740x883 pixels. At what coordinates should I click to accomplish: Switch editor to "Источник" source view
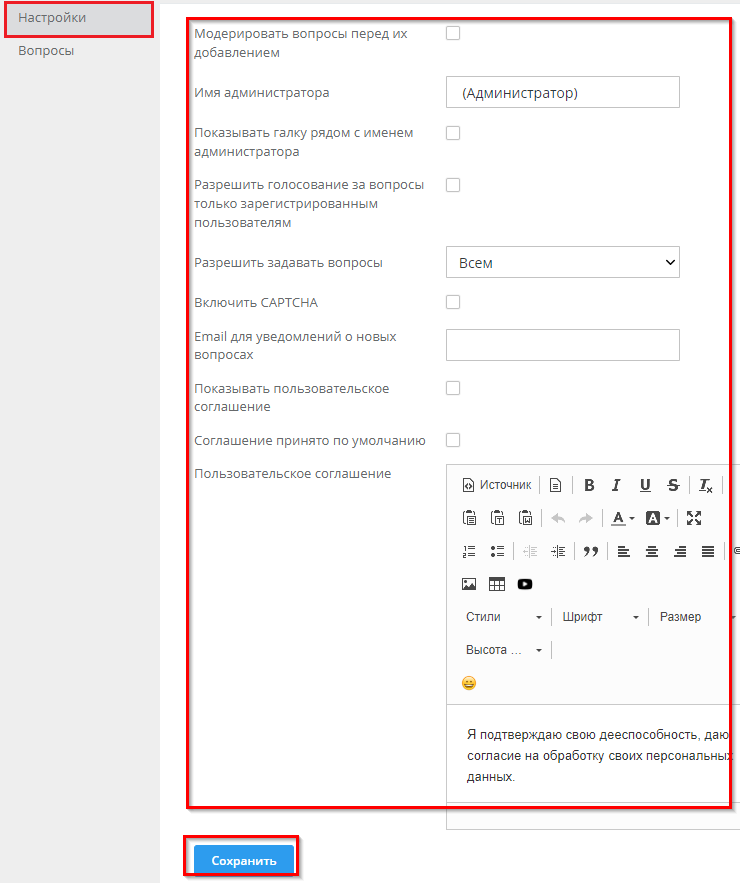click(x=496, y=485)
